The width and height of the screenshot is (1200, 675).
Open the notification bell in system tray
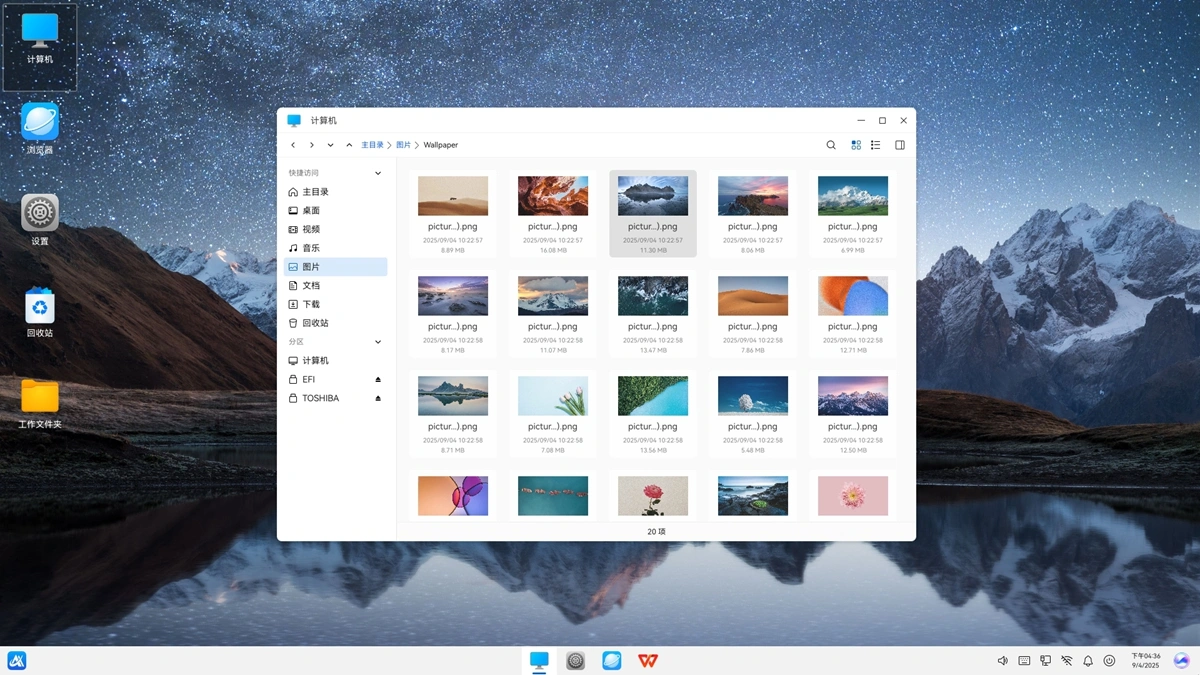coord(1088,661)
